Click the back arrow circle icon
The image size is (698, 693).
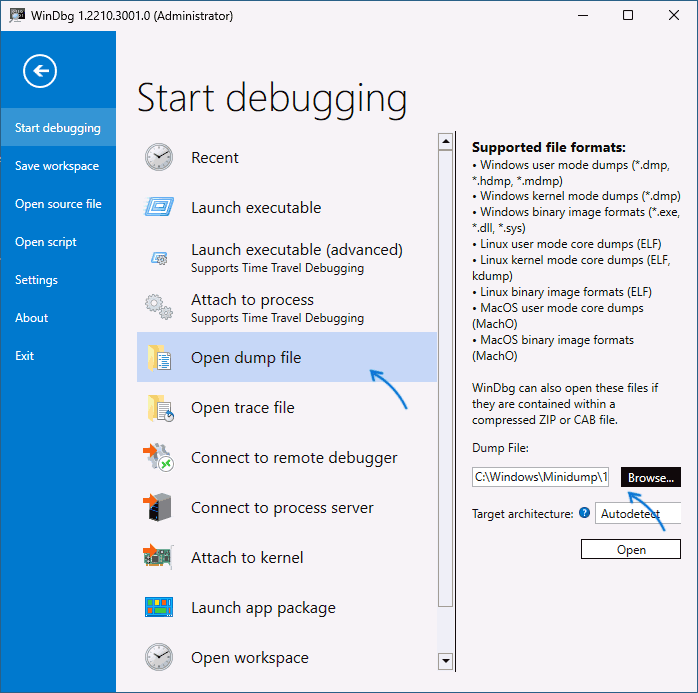[40, 71]
